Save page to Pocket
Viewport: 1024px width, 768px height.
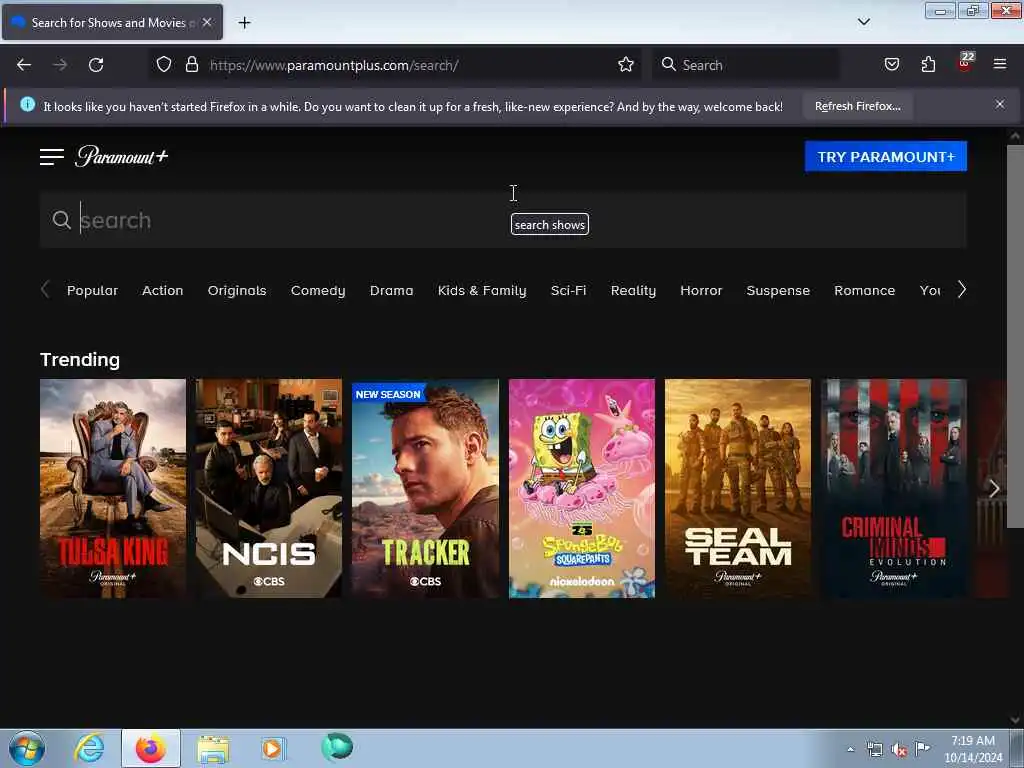point(891,65)
